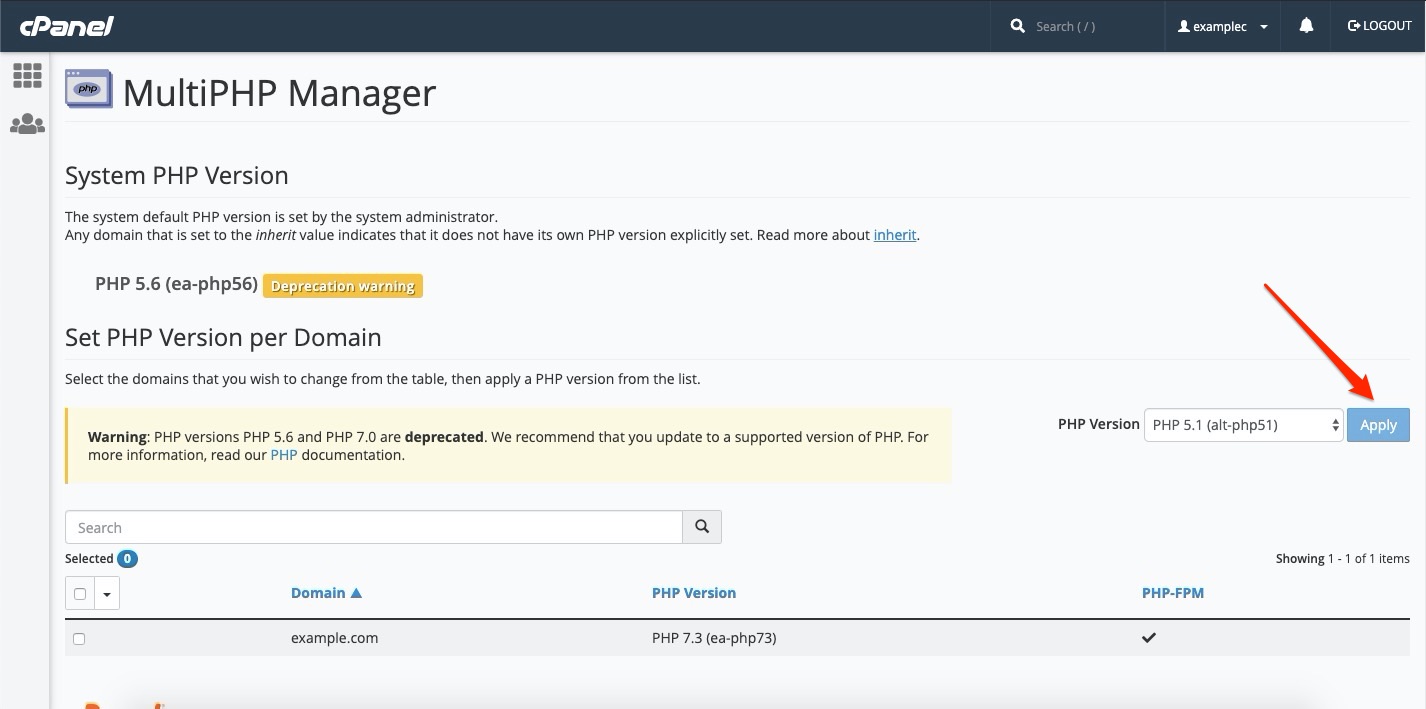Open the User Manager people icon
This screenshot has width=1426, height=709.
point(27,124)
